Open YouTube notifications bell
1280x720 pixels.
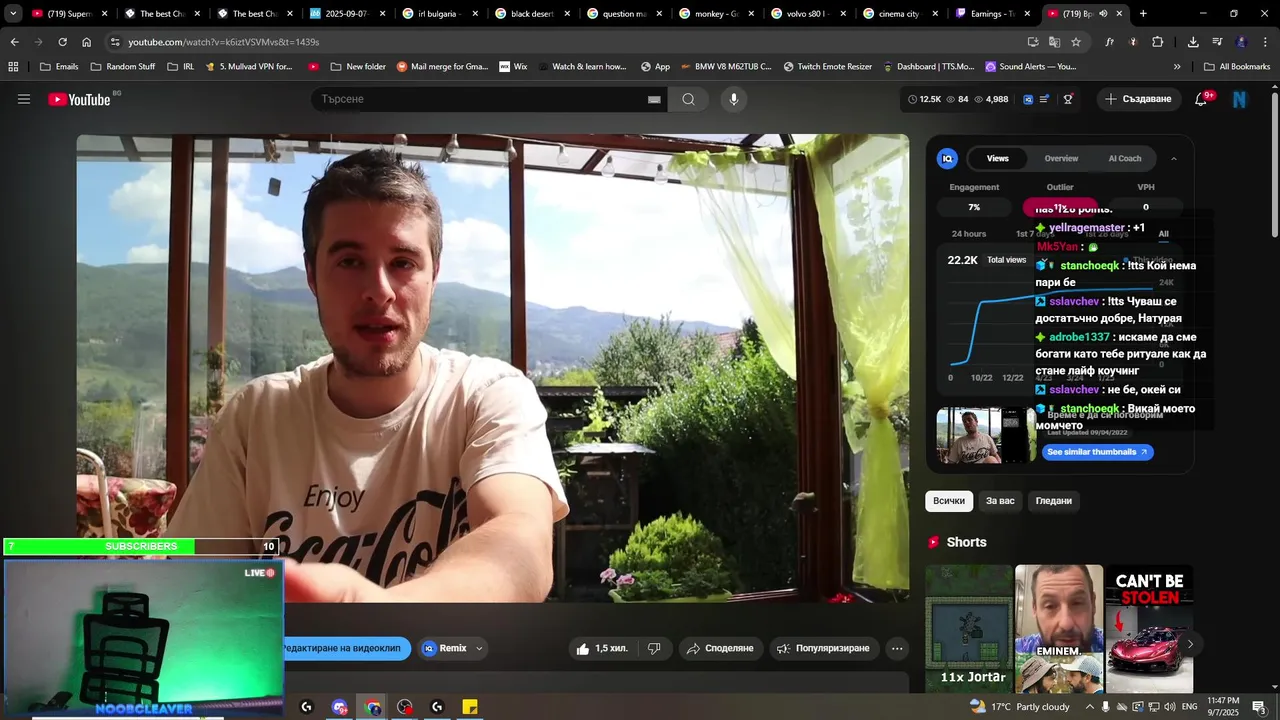click(1201, 99)
